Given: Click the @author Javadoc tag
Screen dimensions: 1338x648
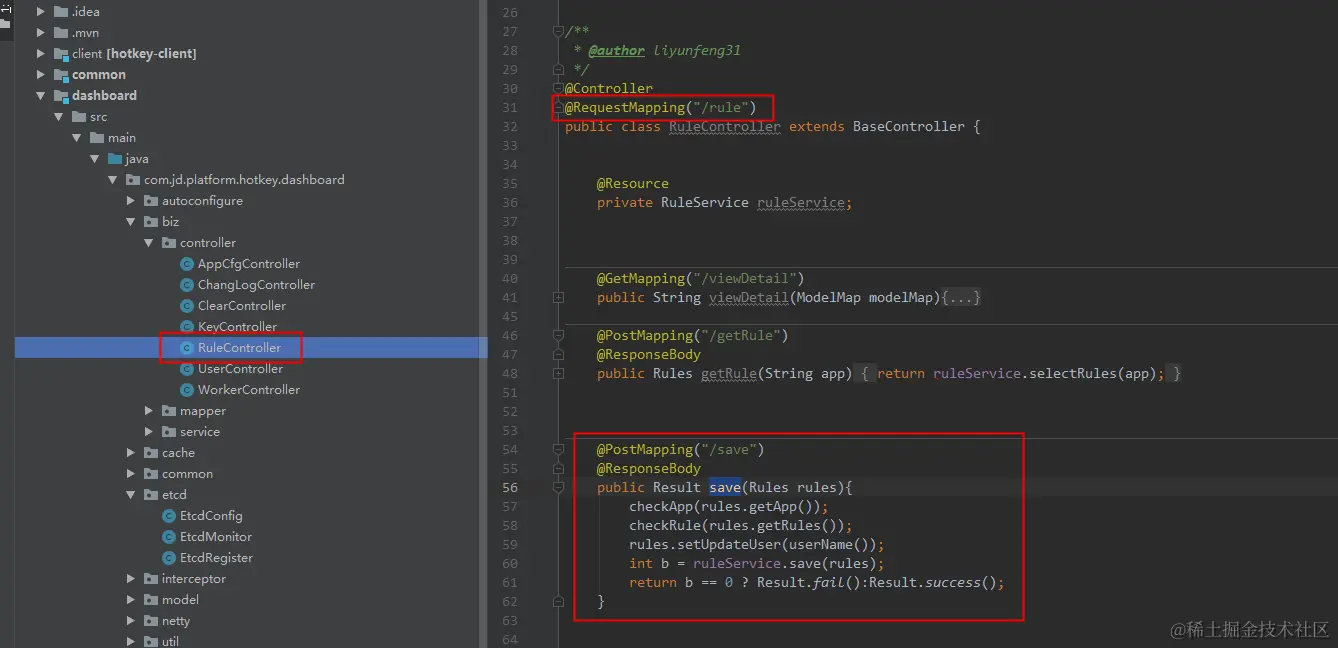Looking at the screenshot, I should pos(616,51).
